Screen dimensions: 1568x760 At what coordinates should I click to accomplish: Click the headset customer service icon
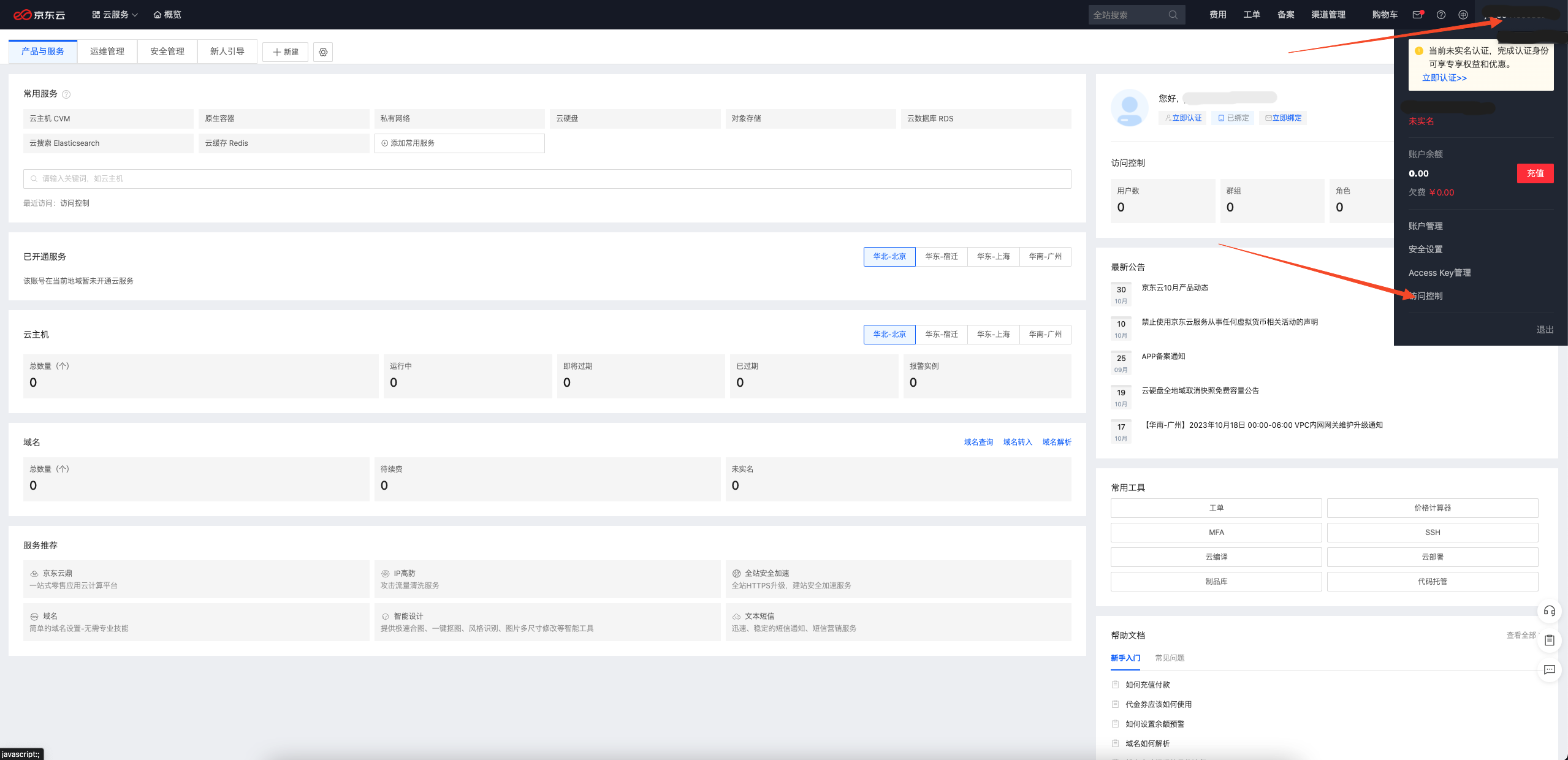(1549, 611)
